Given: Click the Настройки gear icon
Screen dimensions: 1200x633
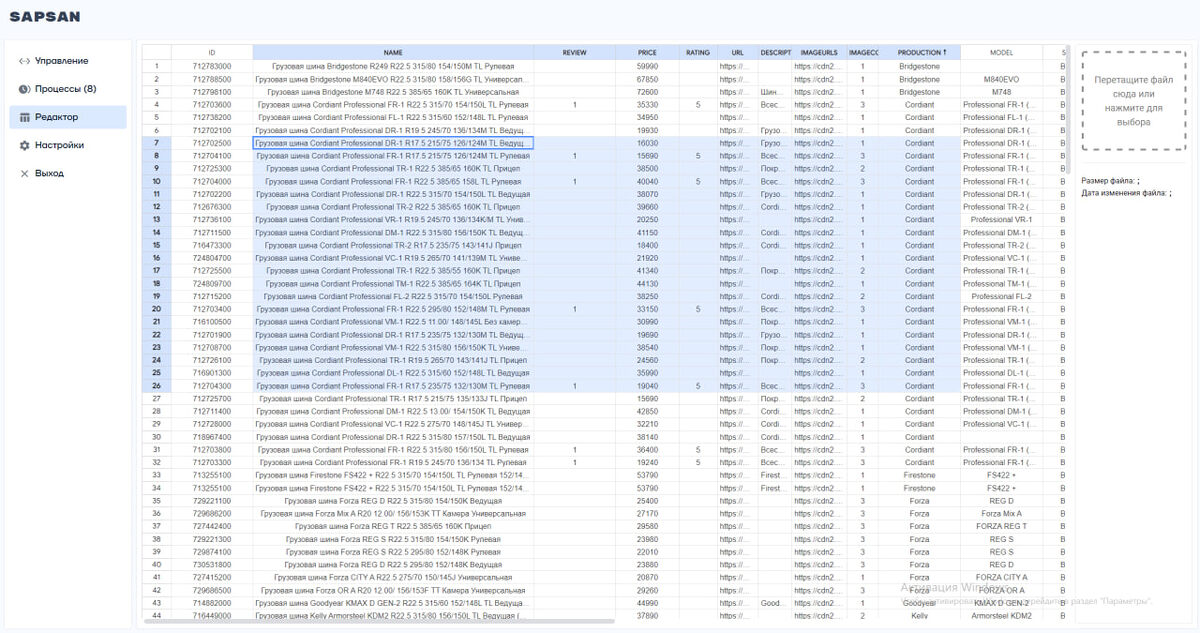Looking at the screenshot, I should [x=25, y=145].
